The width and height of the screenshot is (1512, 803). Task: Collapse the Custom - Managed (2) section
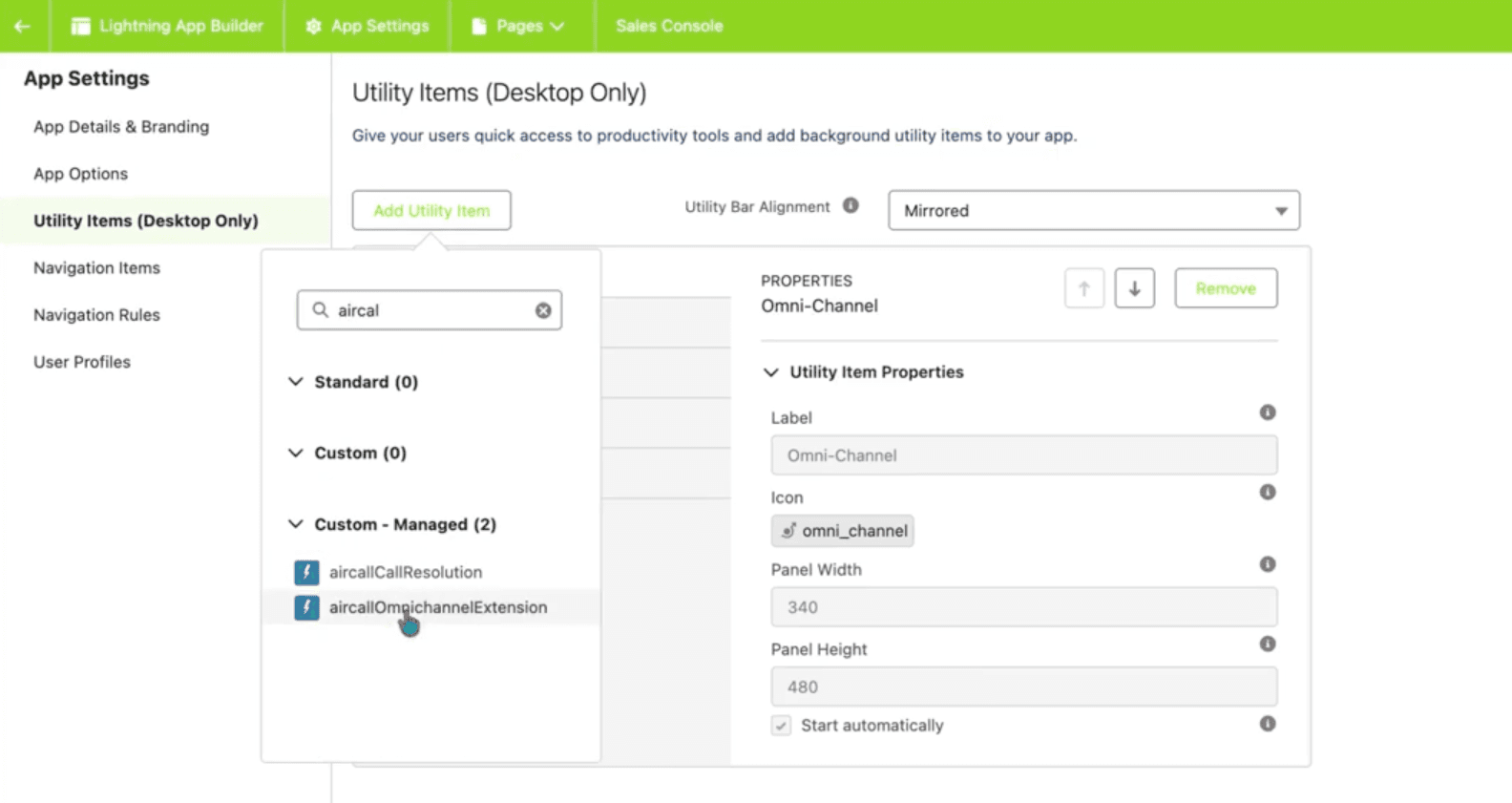point(296,524)
